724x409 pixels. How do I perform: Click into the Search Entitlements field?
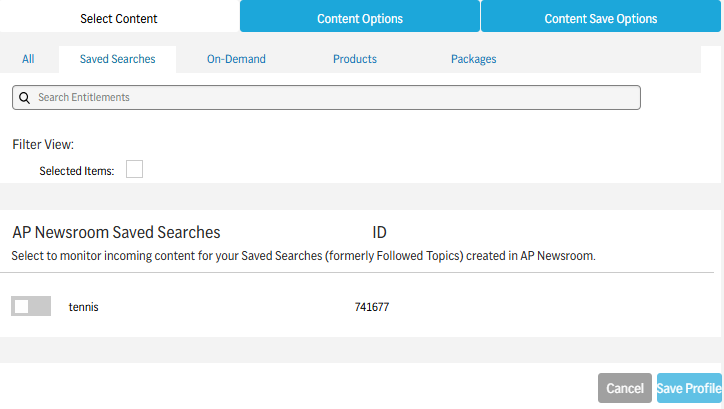tap(330, 98)
